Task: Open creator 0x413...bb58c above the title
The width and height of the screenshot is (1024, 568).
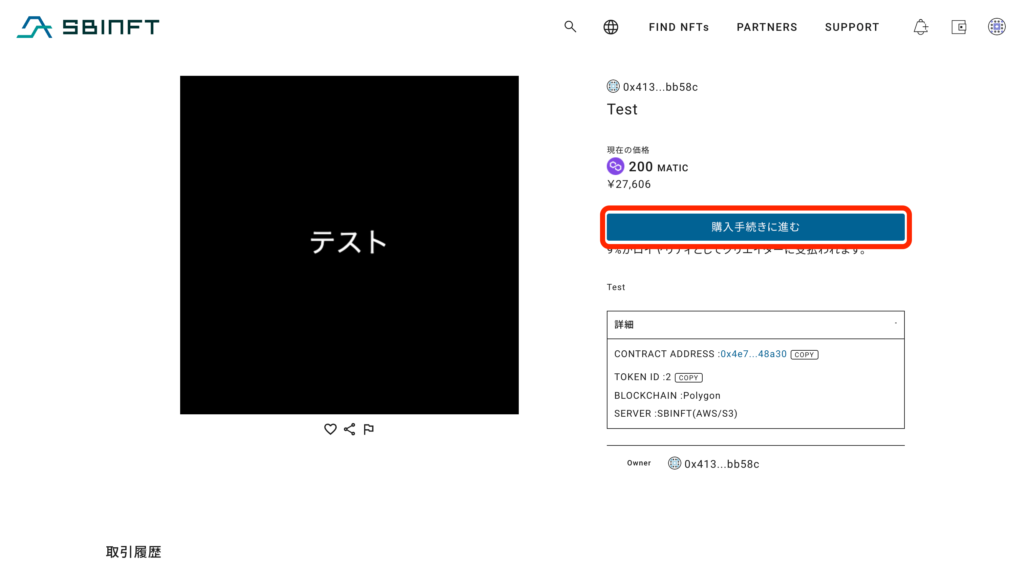Action: click(x=660, y=87)
